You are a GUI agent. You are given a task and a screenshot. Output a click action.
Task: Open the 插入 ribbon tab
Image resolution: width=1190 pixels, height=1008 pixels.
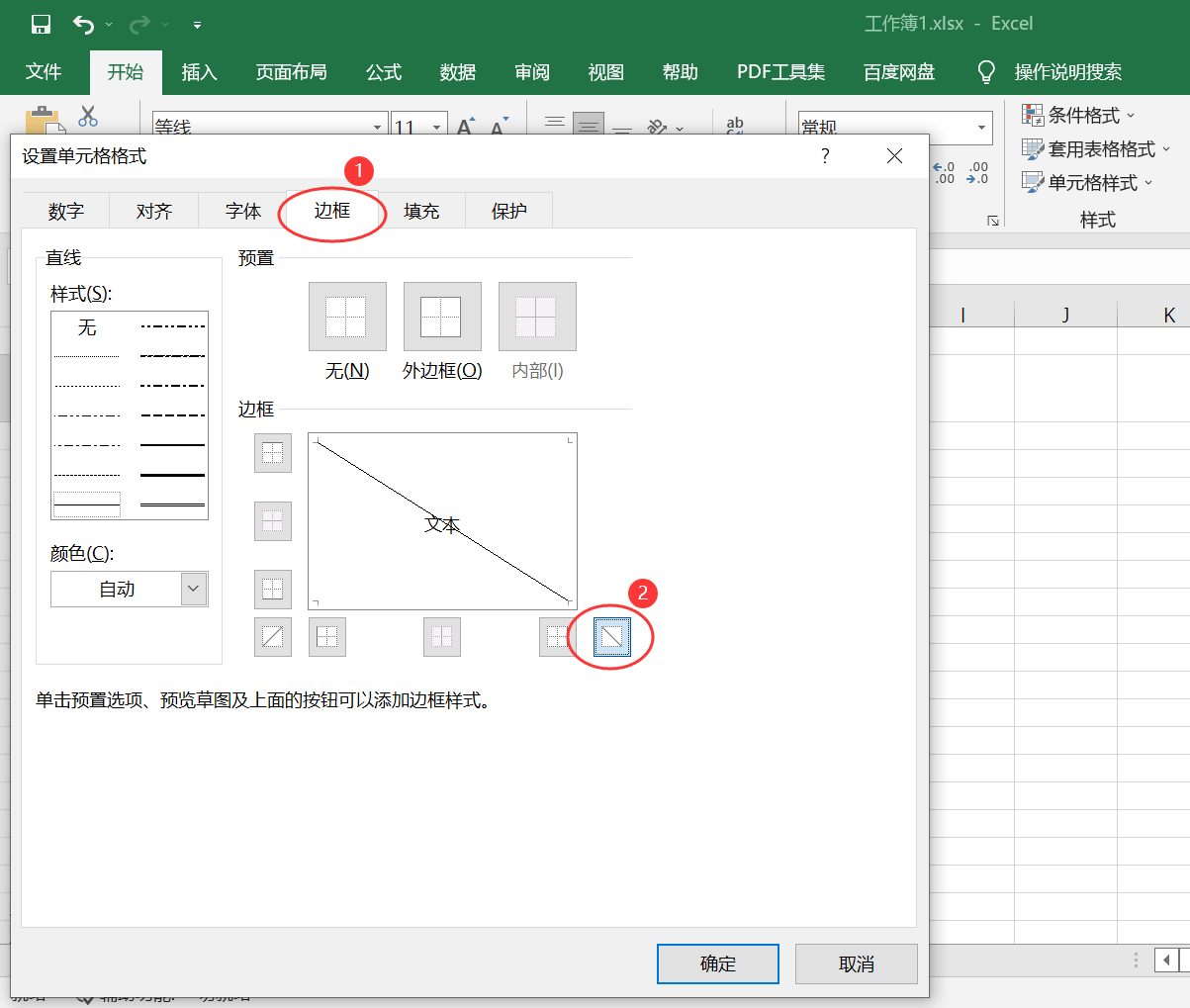click(x=198, y=71)
